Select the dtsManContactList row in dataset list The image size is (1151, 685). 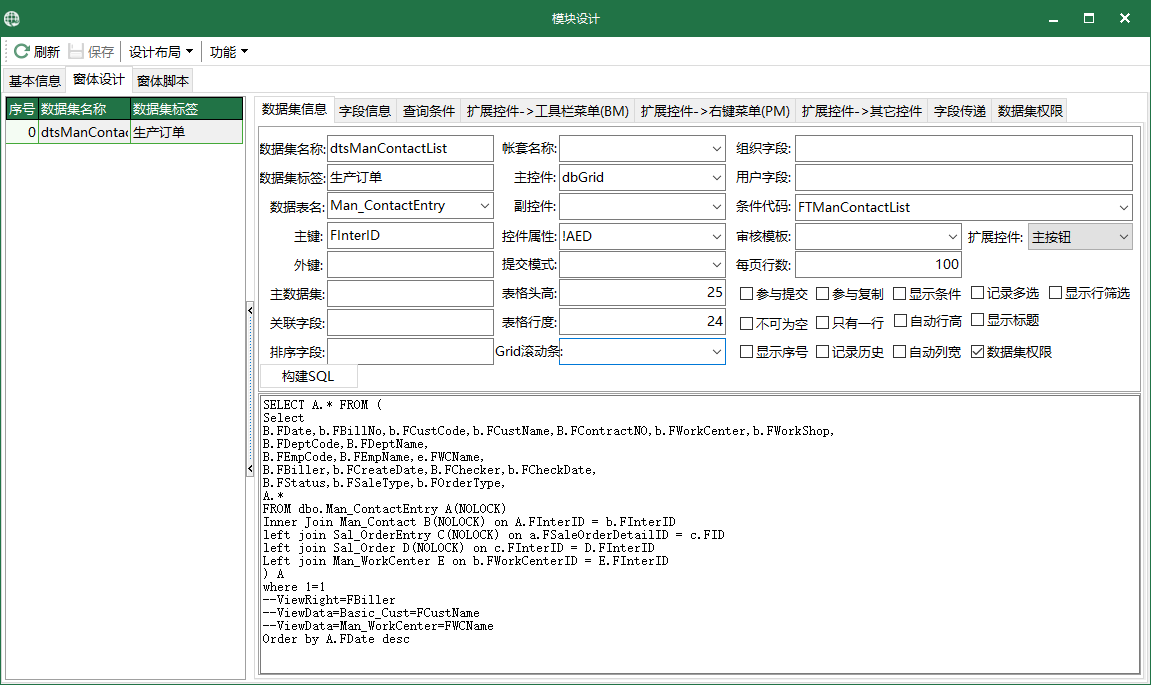pyautogui.click(x=124, y=132)
